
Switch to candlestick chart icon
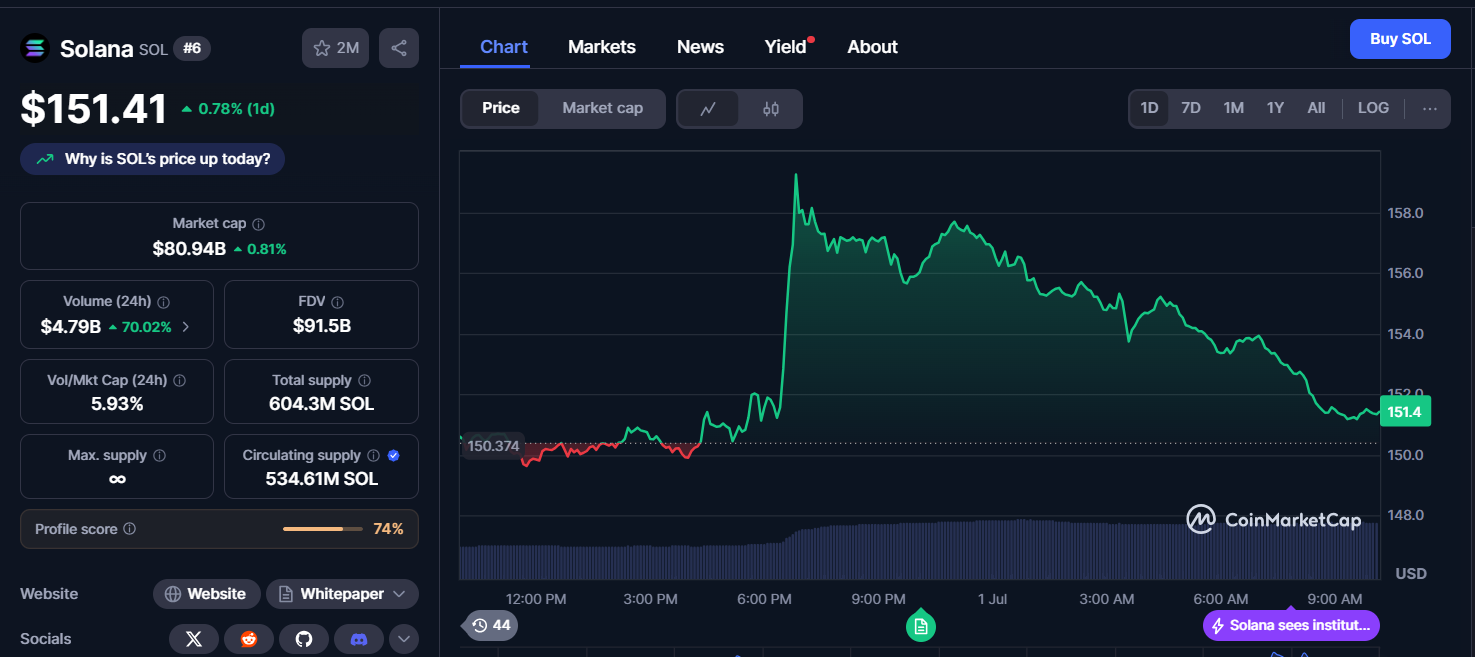coord(771,109)
